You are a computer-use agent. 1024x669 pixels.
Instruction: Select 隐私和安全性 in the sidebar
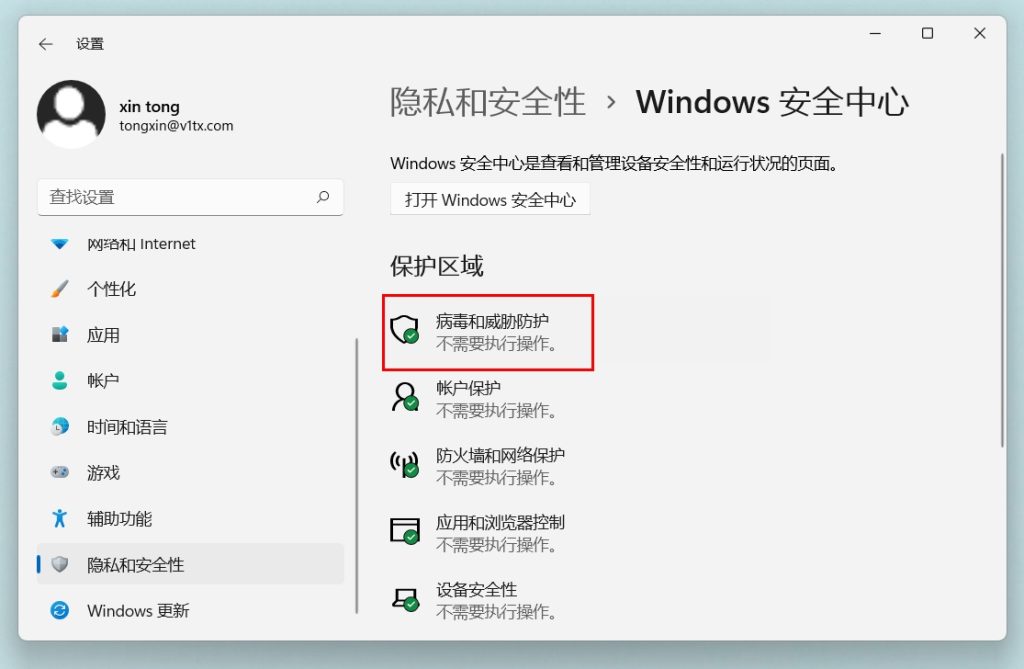pos(190,564)
